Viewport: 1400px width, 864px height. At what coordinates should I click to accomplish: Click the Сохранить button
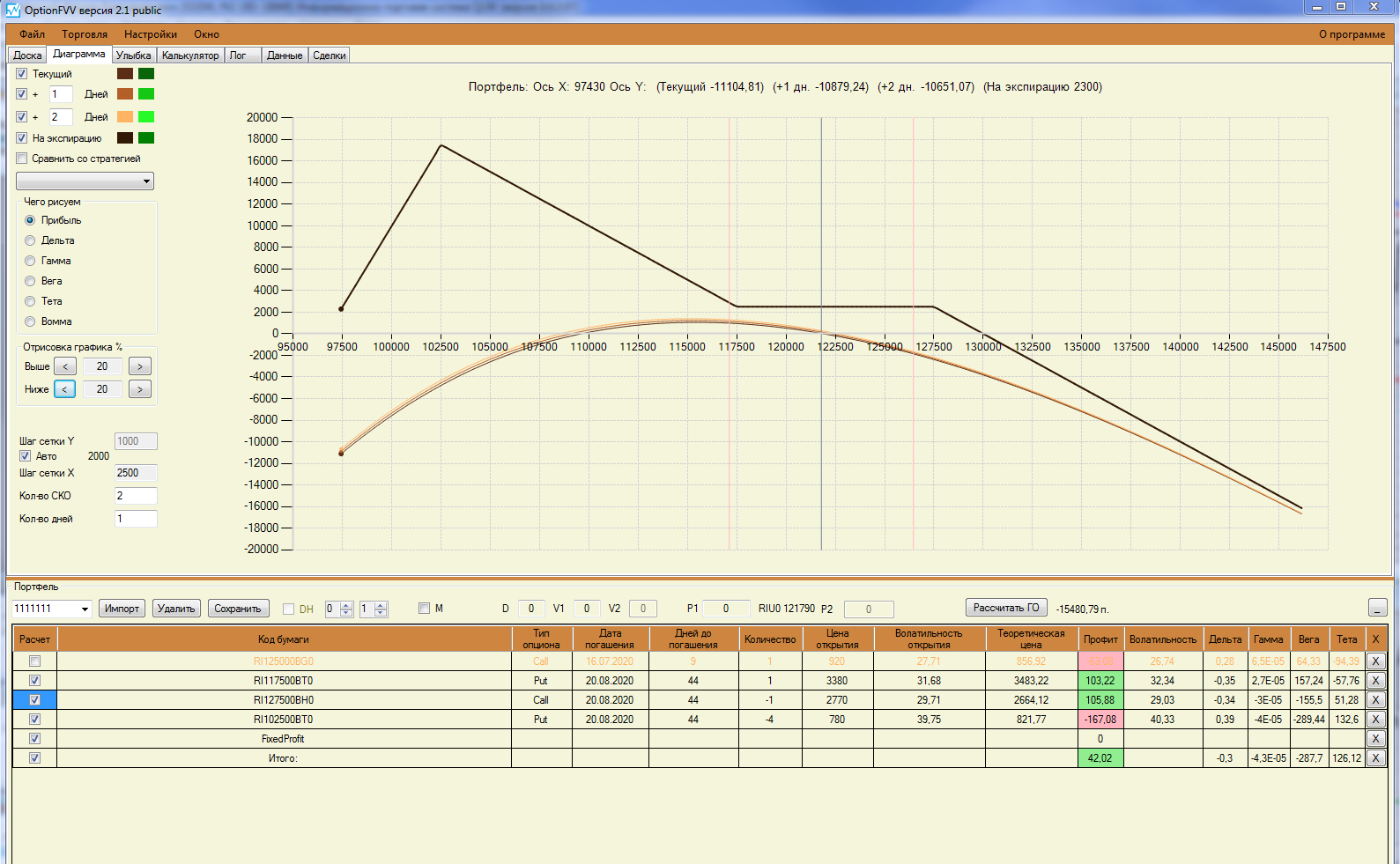238,609
